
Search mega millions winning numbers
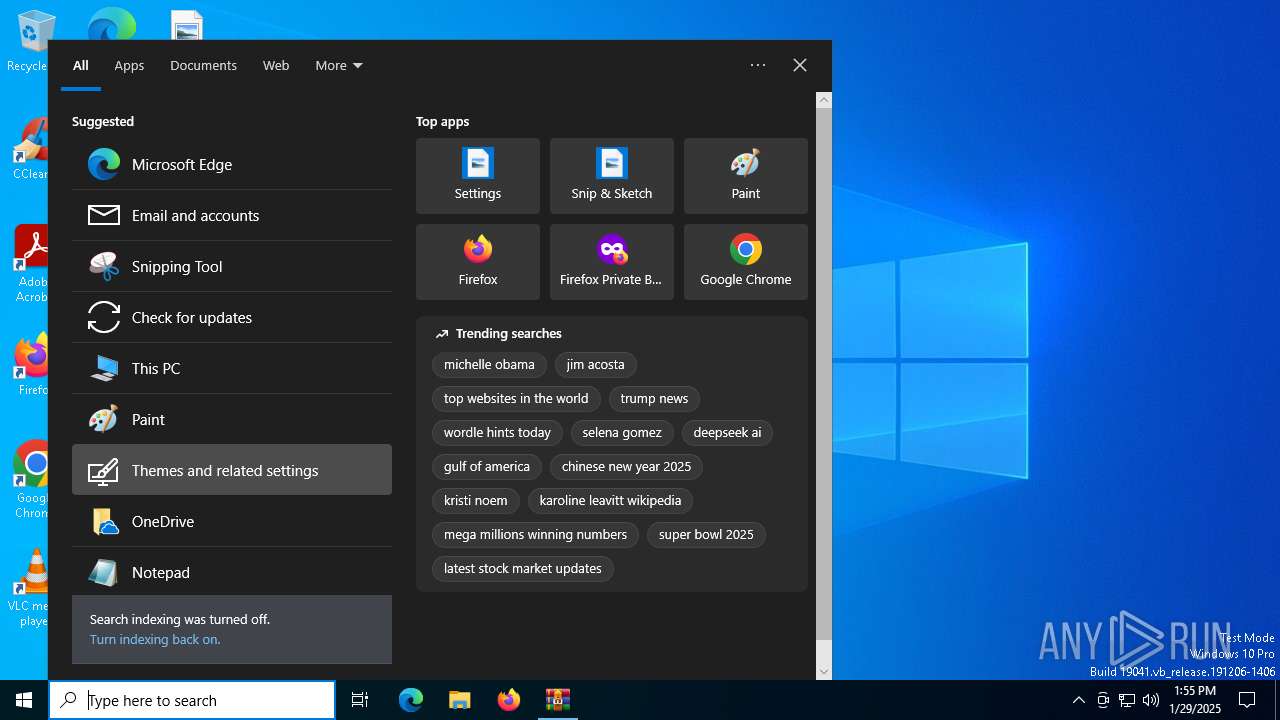coord(535,535)
